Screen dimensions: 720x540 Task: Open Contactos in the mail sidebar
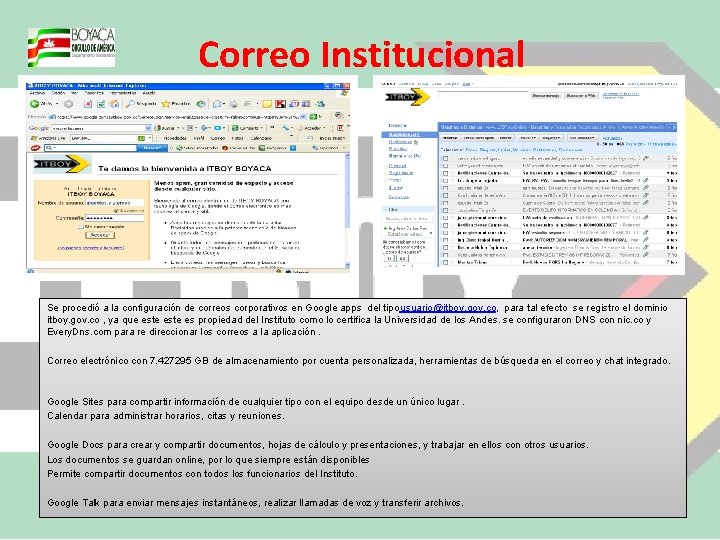(x=399, y=197)
